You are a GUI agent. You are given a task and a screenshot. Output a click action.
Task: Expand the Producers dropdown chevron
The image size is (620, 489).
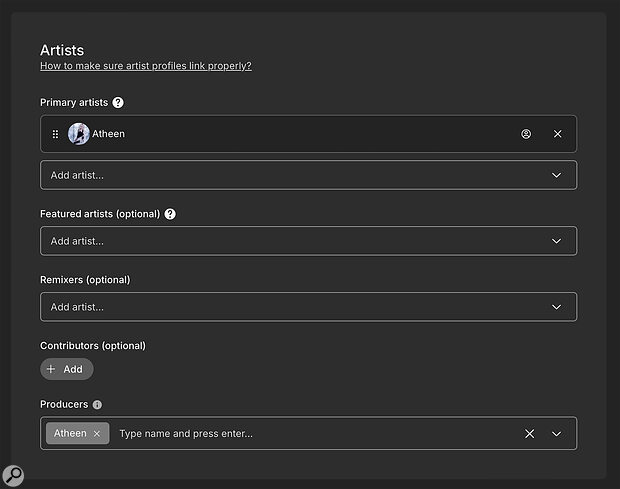556,434
